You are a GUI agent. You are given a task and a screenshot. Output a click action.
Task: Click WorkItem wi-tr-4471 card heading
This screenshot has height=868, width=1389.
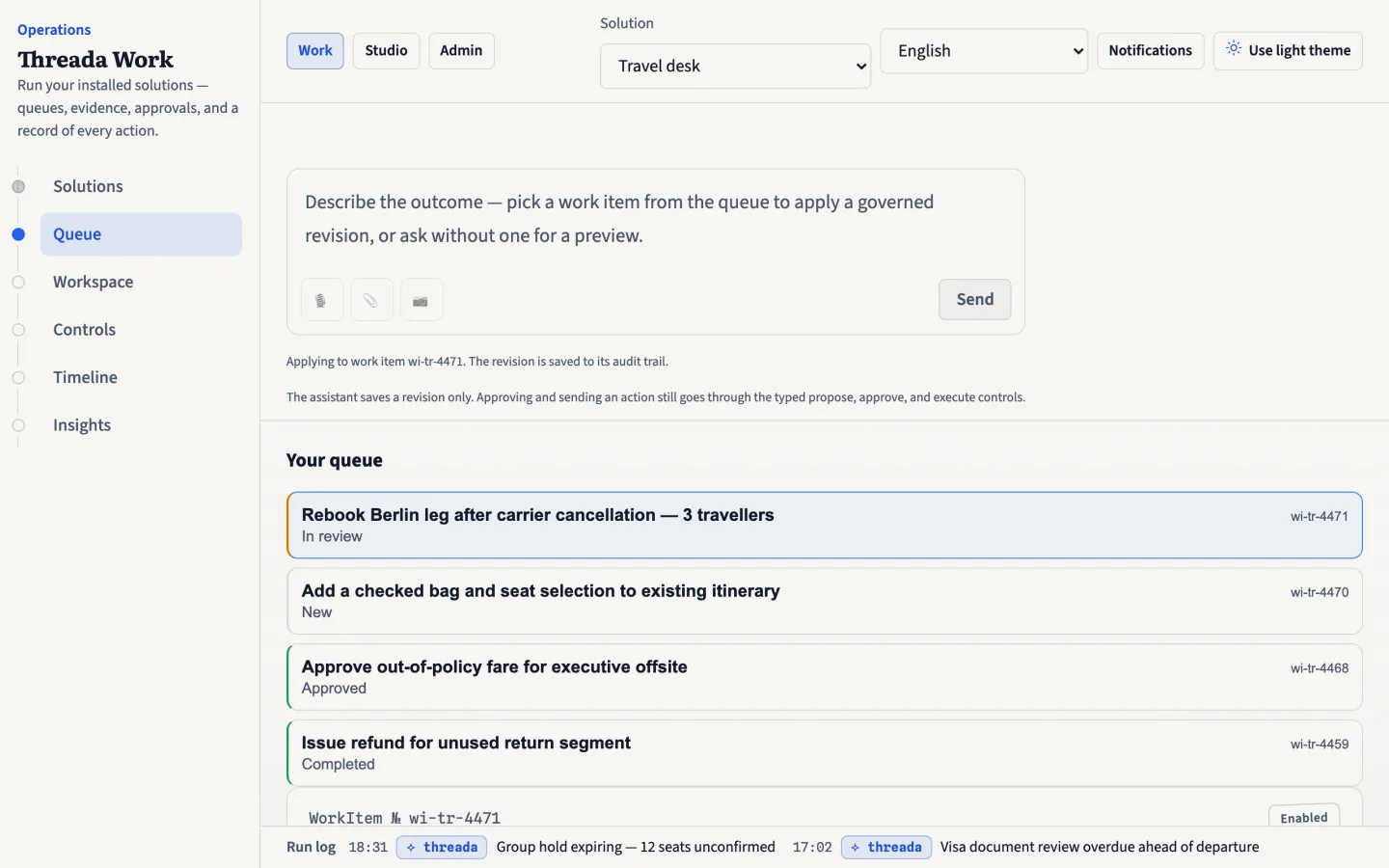click(x=404, y=818)
